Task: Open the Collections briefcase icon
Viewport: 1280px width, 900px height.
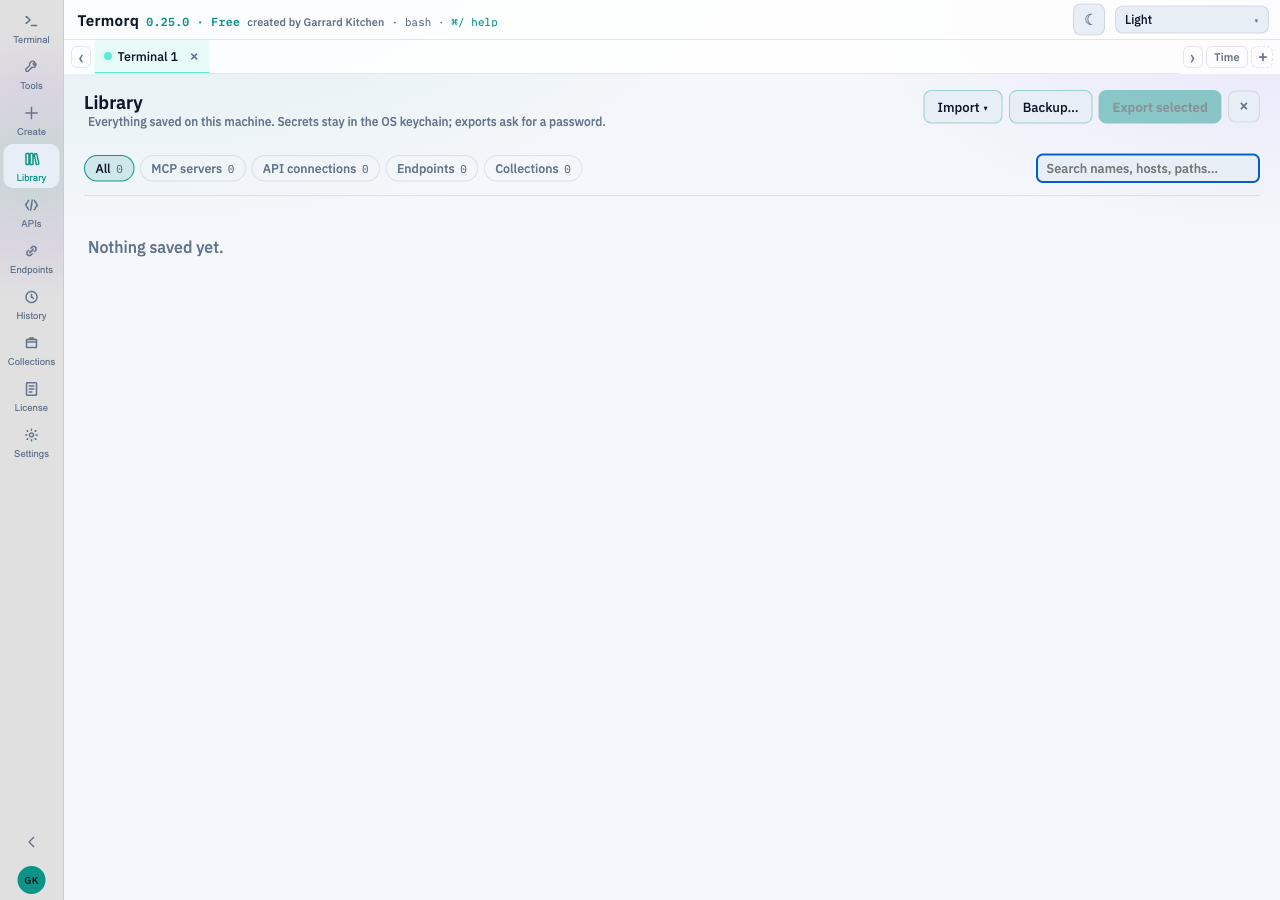Action: [31, 350]
